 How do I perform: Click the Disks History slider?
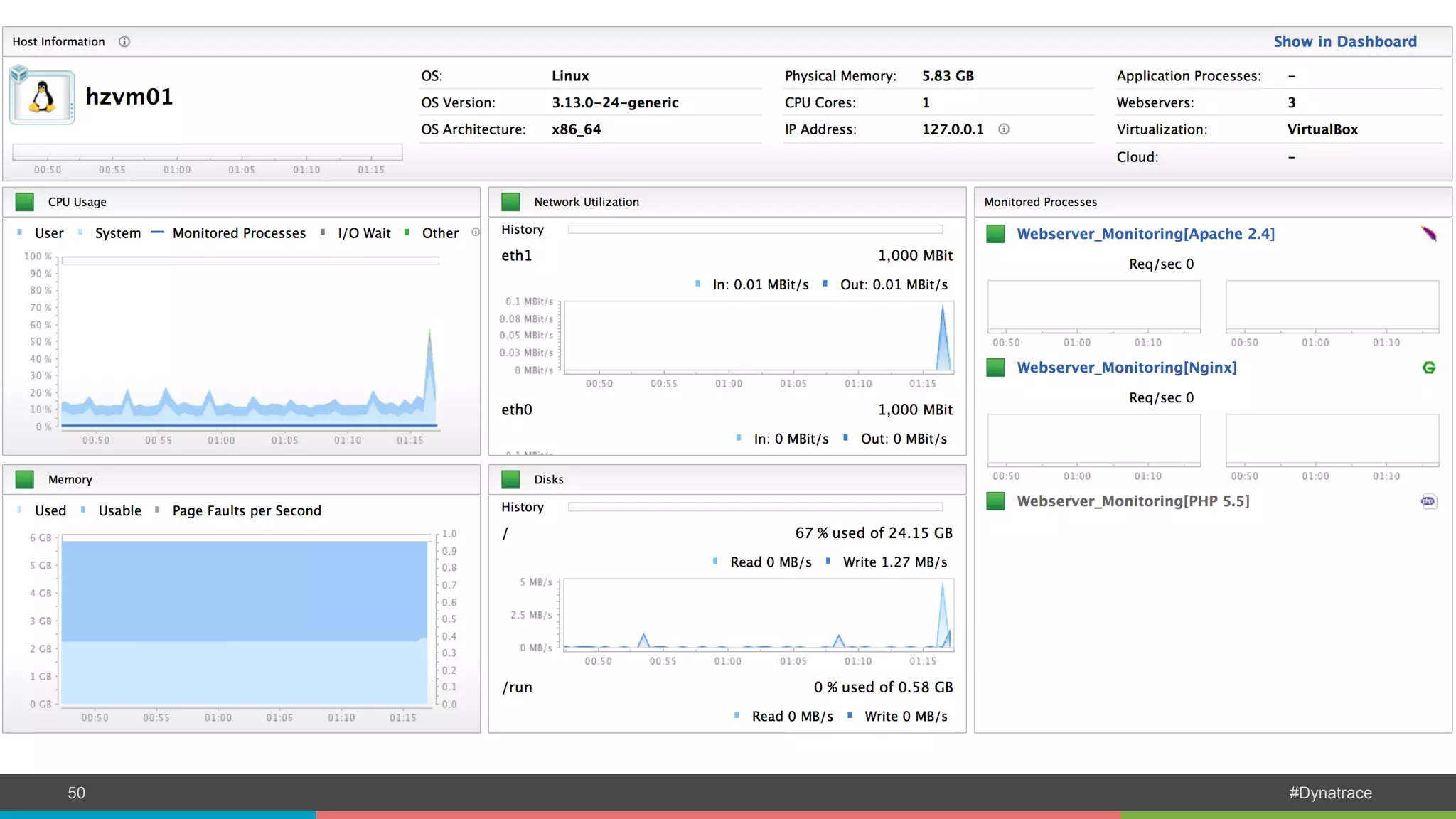[x=756, y=507]
